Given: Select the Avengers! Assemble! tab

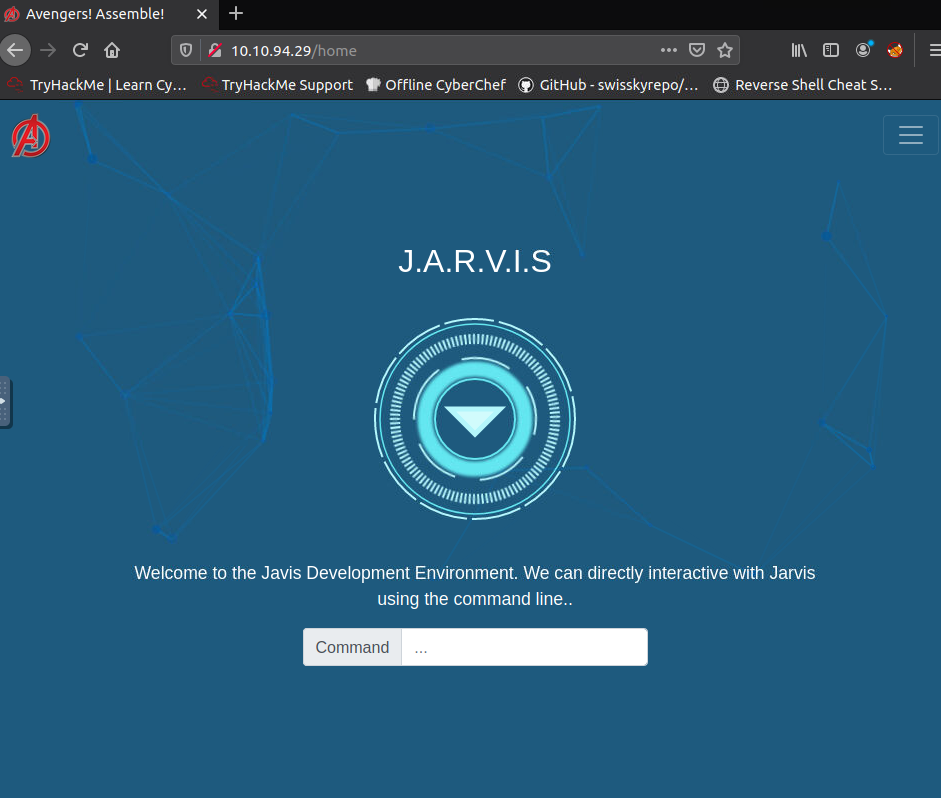Looking at the screenshot, I should point(109,14).
